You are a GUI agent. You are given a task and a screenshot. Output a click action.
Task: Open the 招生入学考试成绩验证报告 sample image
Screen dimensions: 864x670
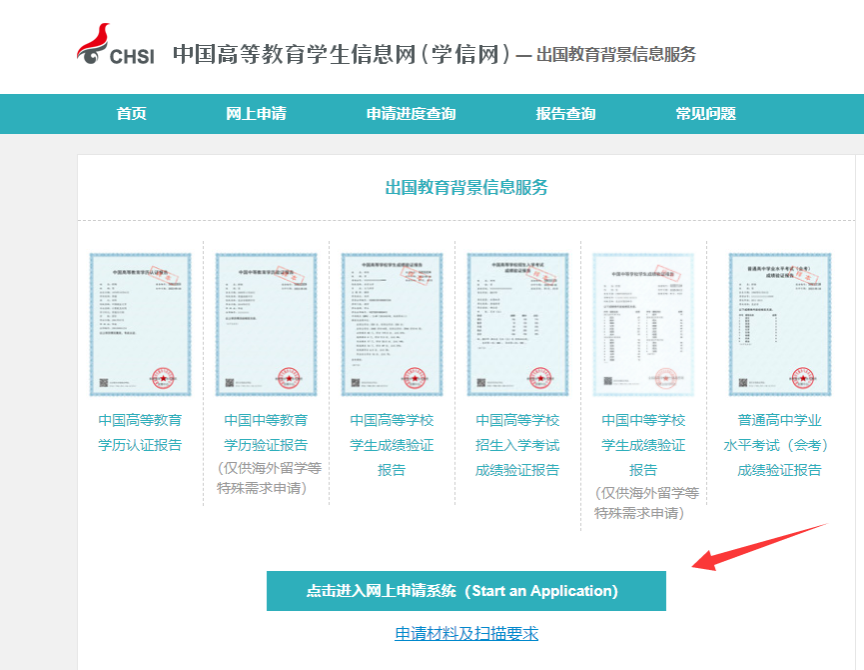point(517,324)
